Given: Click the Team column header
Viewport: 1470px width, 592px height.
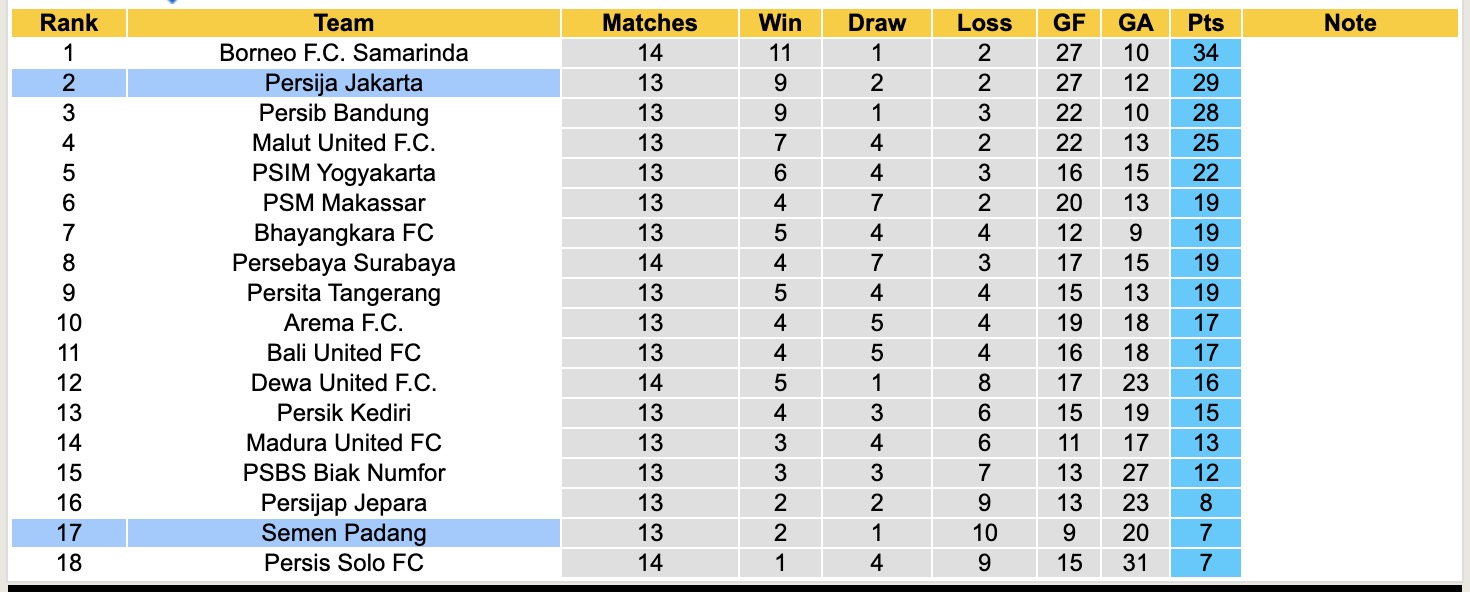Looking at the screenshot, I should tap(343, 23).
